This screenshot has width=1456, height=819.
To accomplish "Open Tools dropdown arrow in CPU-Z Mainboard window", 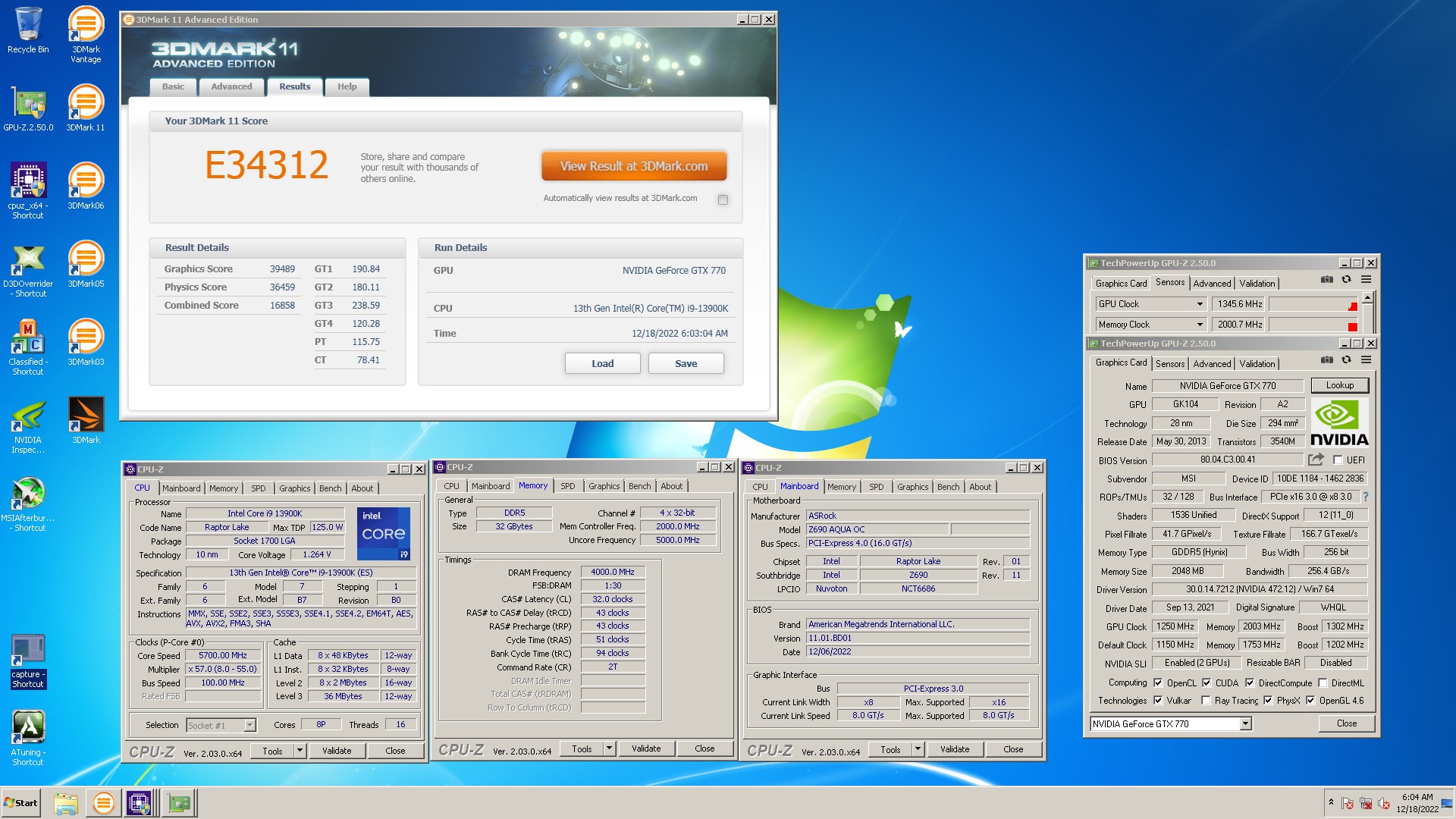I will 918,749.
